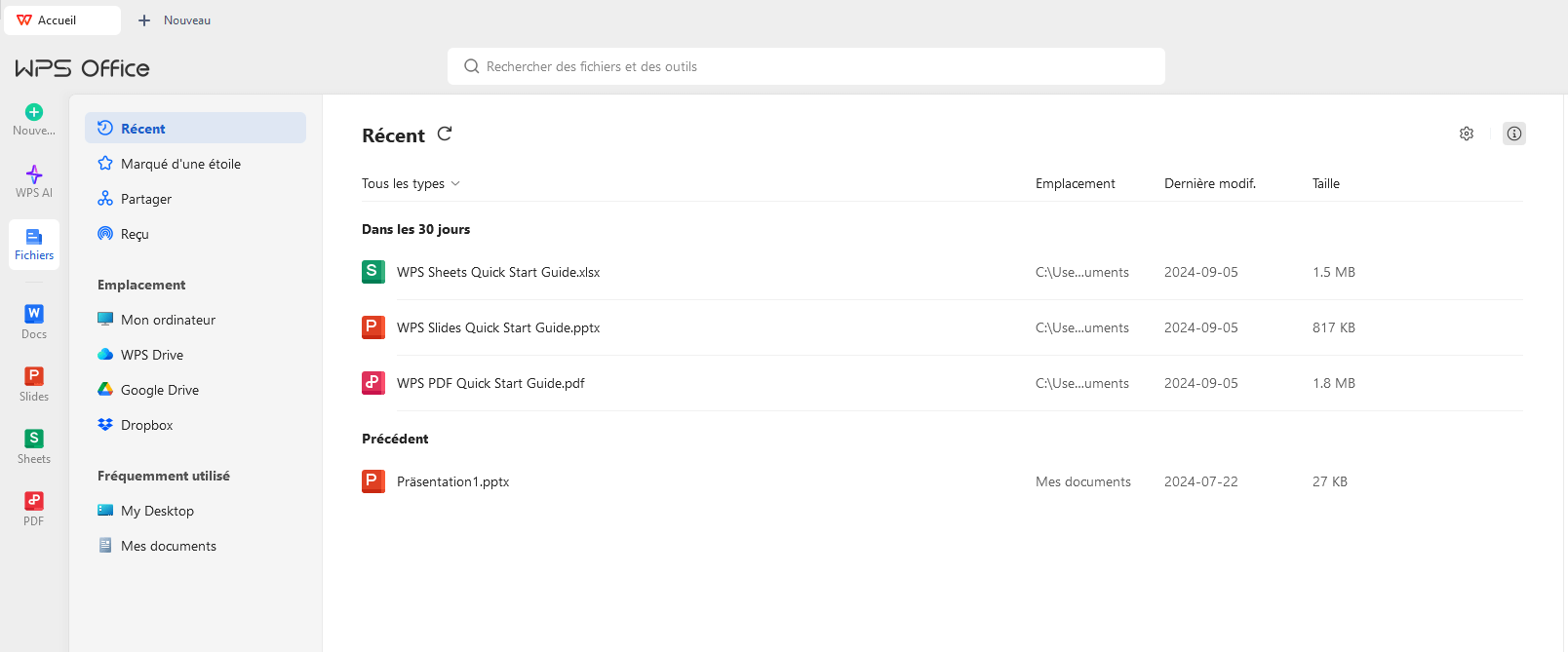The height and width of the screenshot is (652, 1568).
Task: Click the green Nouveau plus icon
Action: point(34,113)
